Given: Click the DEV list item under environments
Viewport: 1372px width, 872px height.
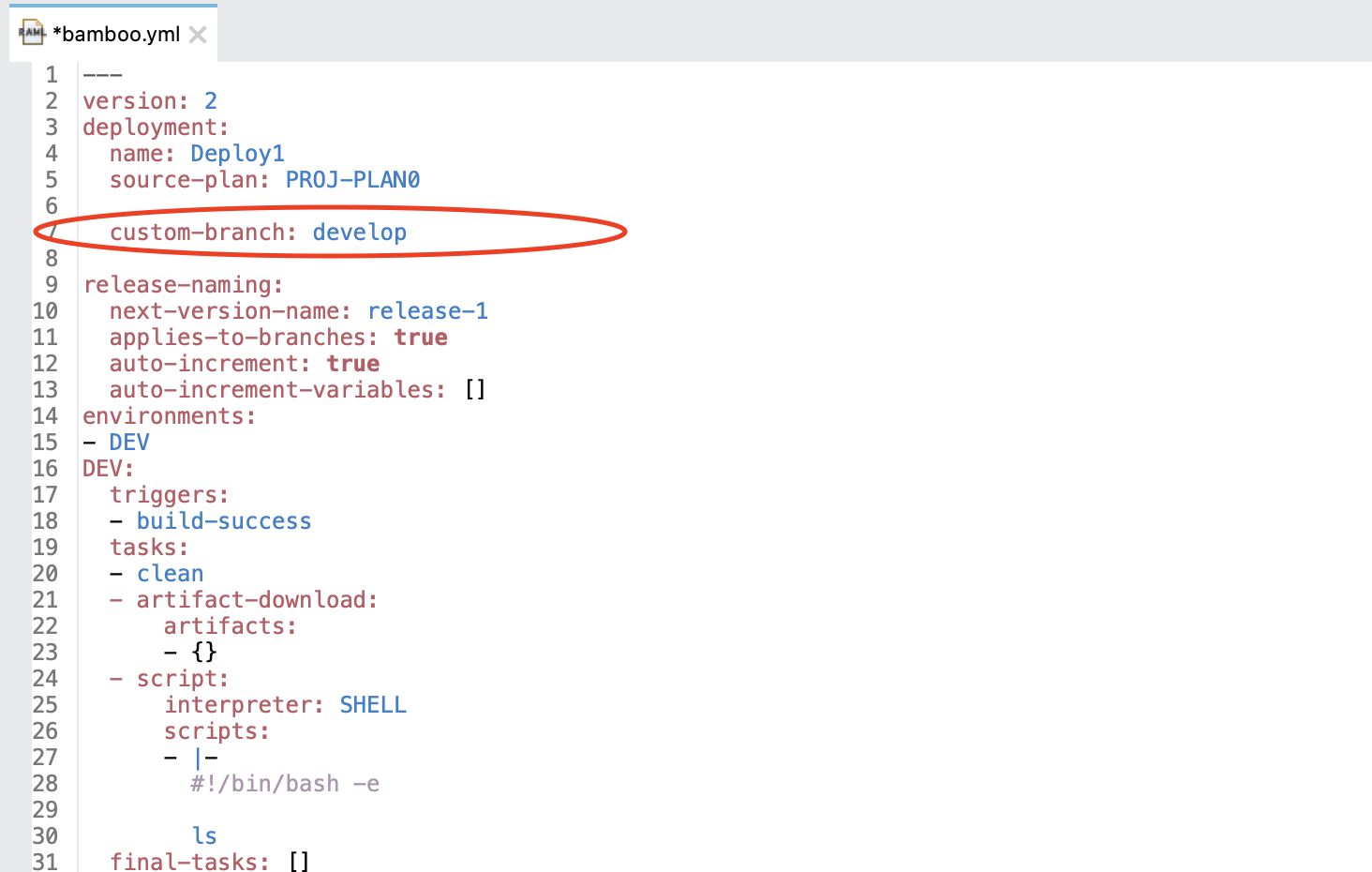Looking at the screenshot, I should click(129, 443).
